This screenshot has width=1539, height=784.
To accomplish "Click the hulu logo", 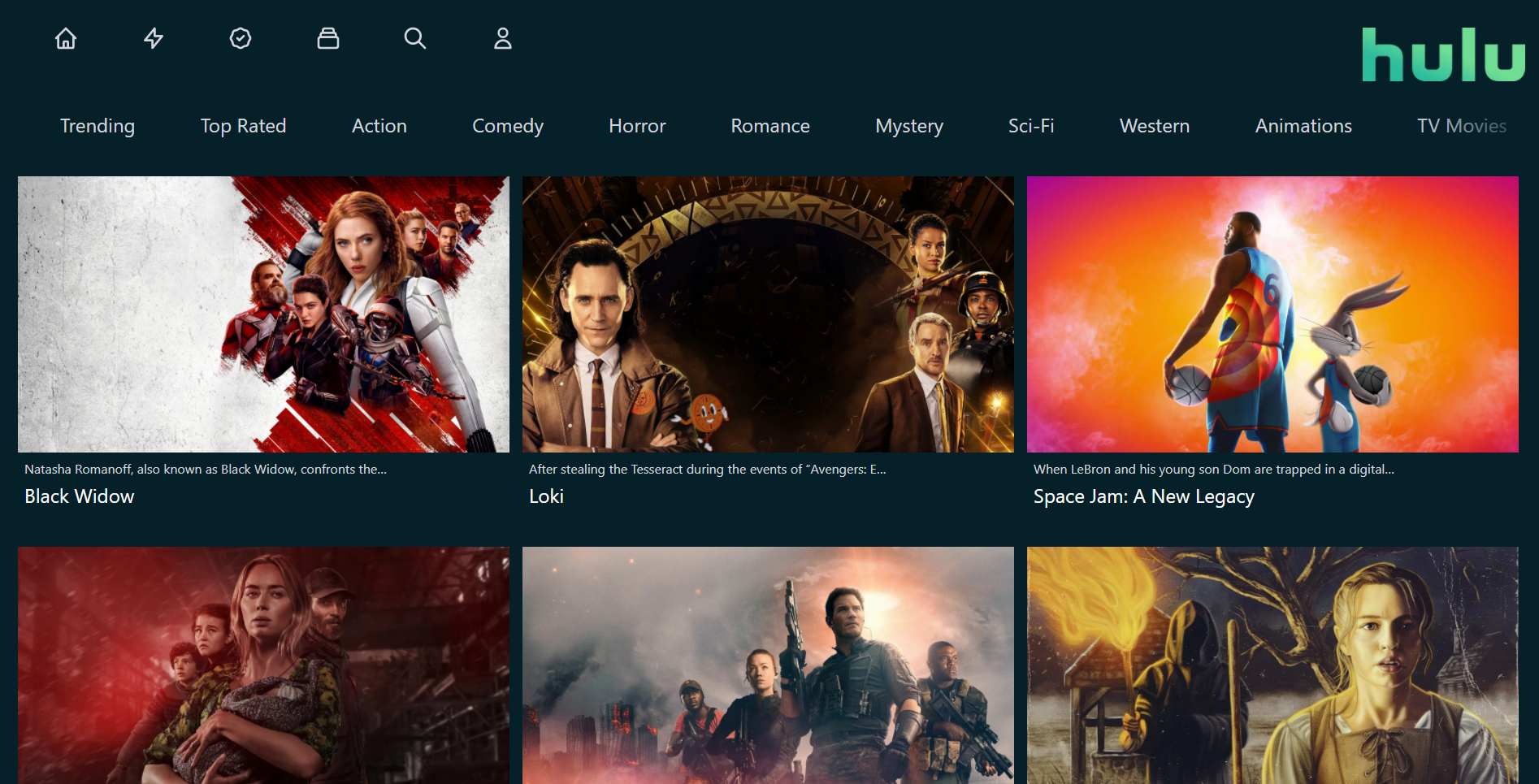I will coord(1444,54).
